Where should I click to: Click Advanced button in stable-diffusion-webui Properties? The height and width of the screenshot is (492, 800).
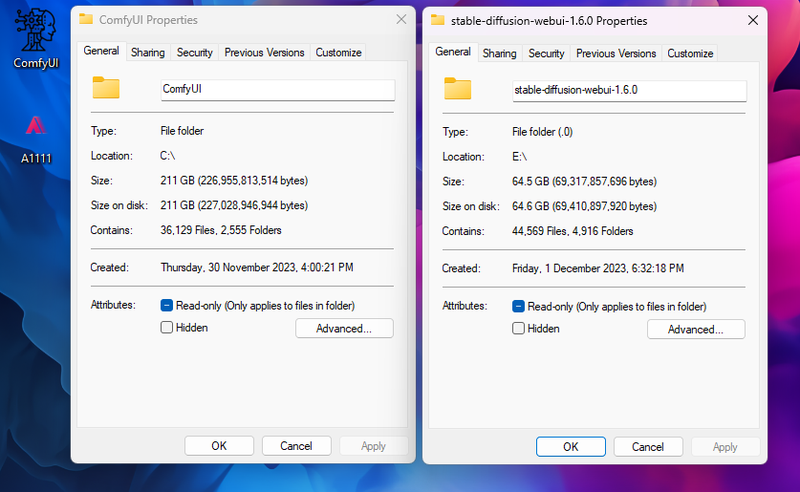coord(696,329)
